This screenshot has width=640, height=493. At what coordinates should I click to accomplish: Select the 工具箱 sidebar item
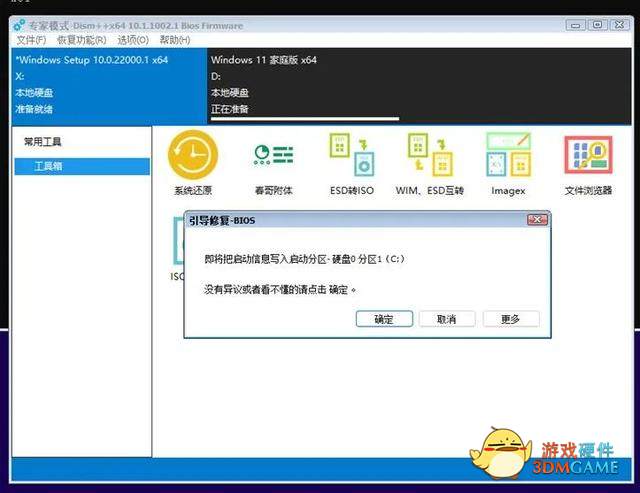pyautogui.click(x=82, y=166)
